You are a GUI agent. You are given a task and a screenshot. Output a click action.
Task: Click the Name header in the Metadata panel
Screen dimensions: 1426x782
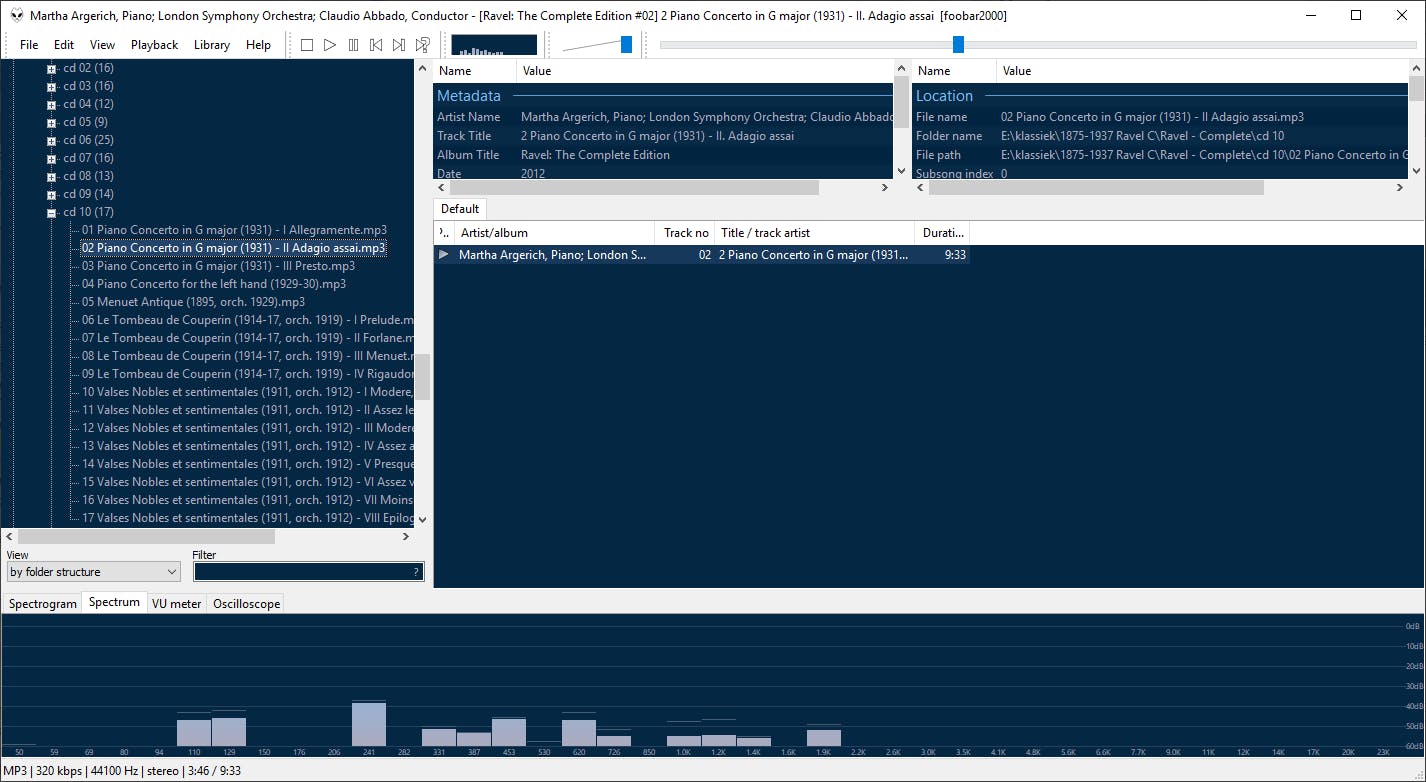[x=475, y=71]
